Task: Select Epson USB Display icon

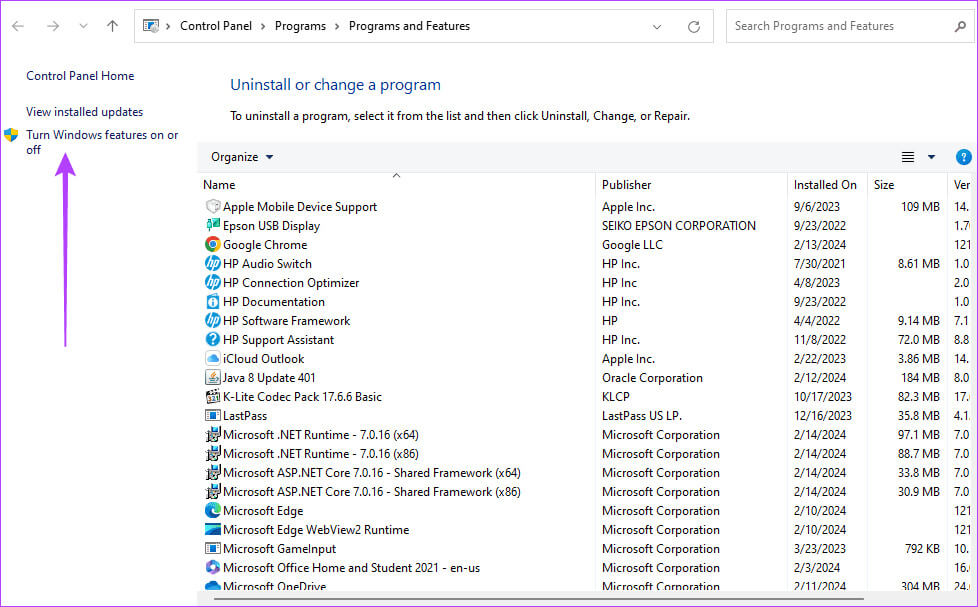Action: click(x=213, y=225)
